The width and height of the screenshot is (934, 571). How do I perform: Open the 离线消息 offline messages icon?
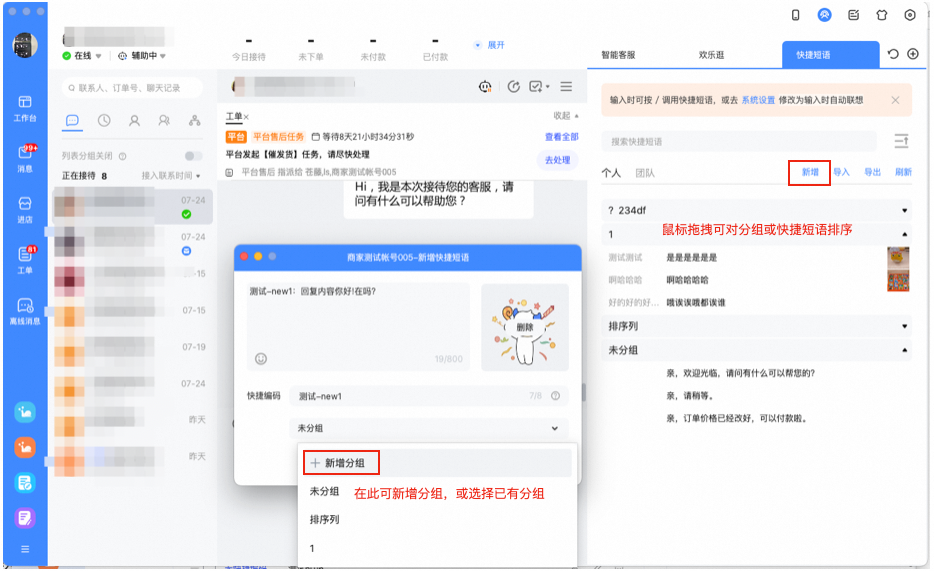click(24, 311)
